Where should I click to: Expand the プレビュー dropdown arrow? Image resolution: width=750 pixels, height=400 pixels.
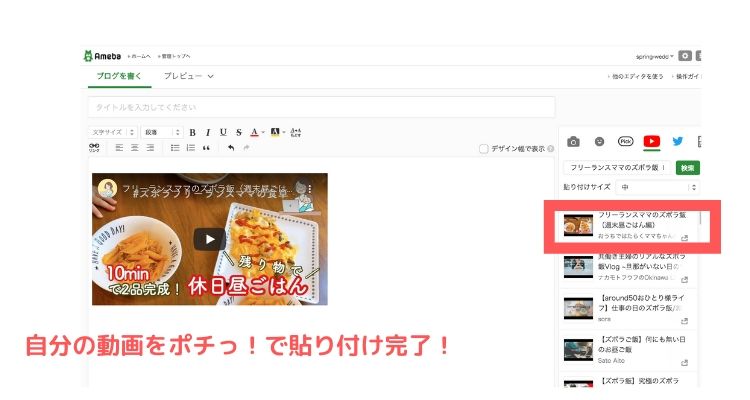(x=210, y=76)
